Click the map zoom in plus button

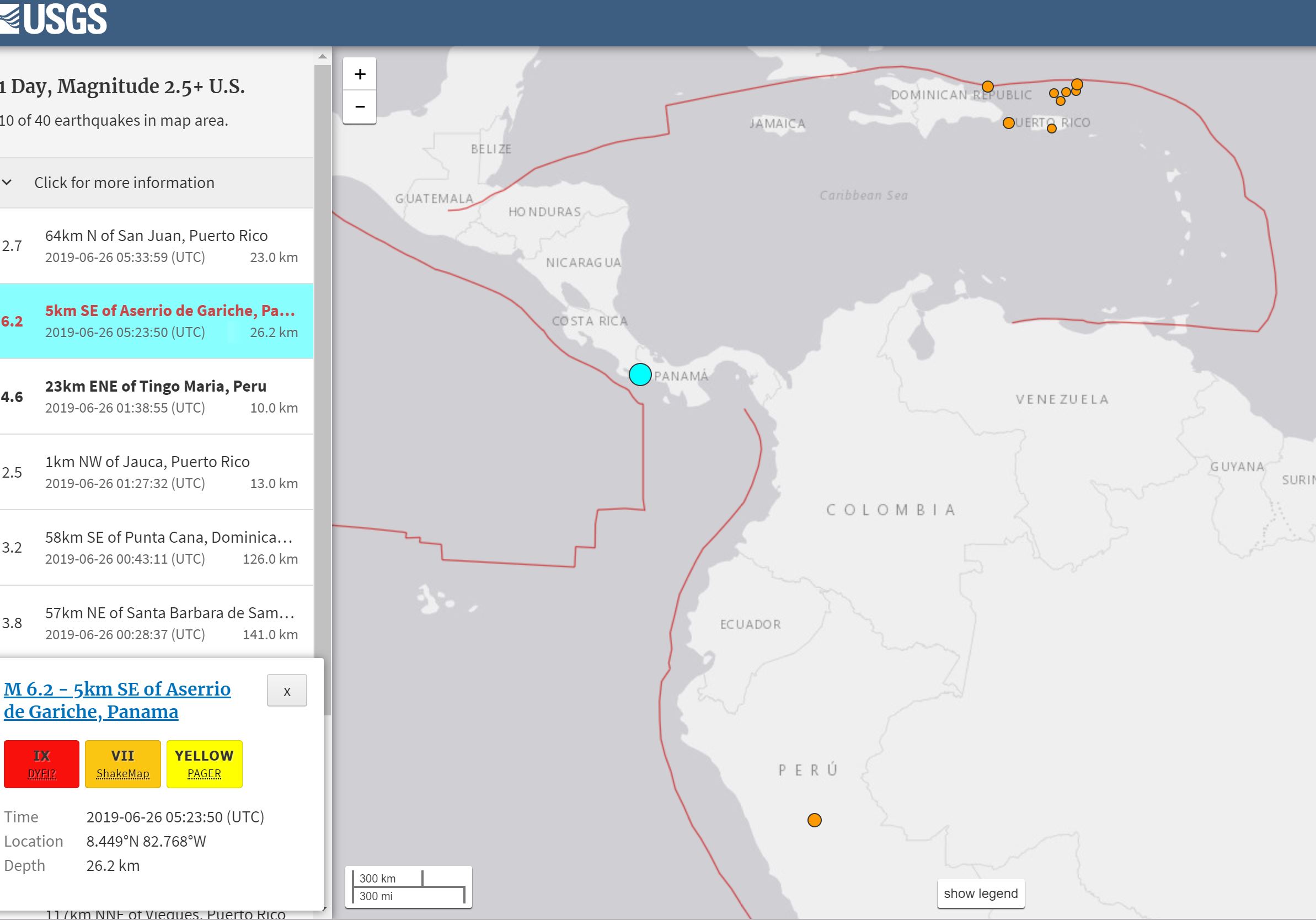360,74
